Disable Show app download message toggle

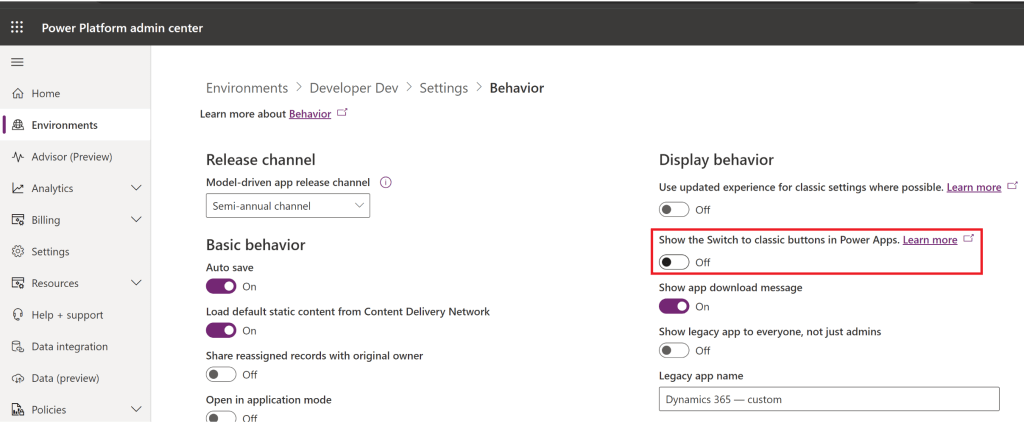674,306
